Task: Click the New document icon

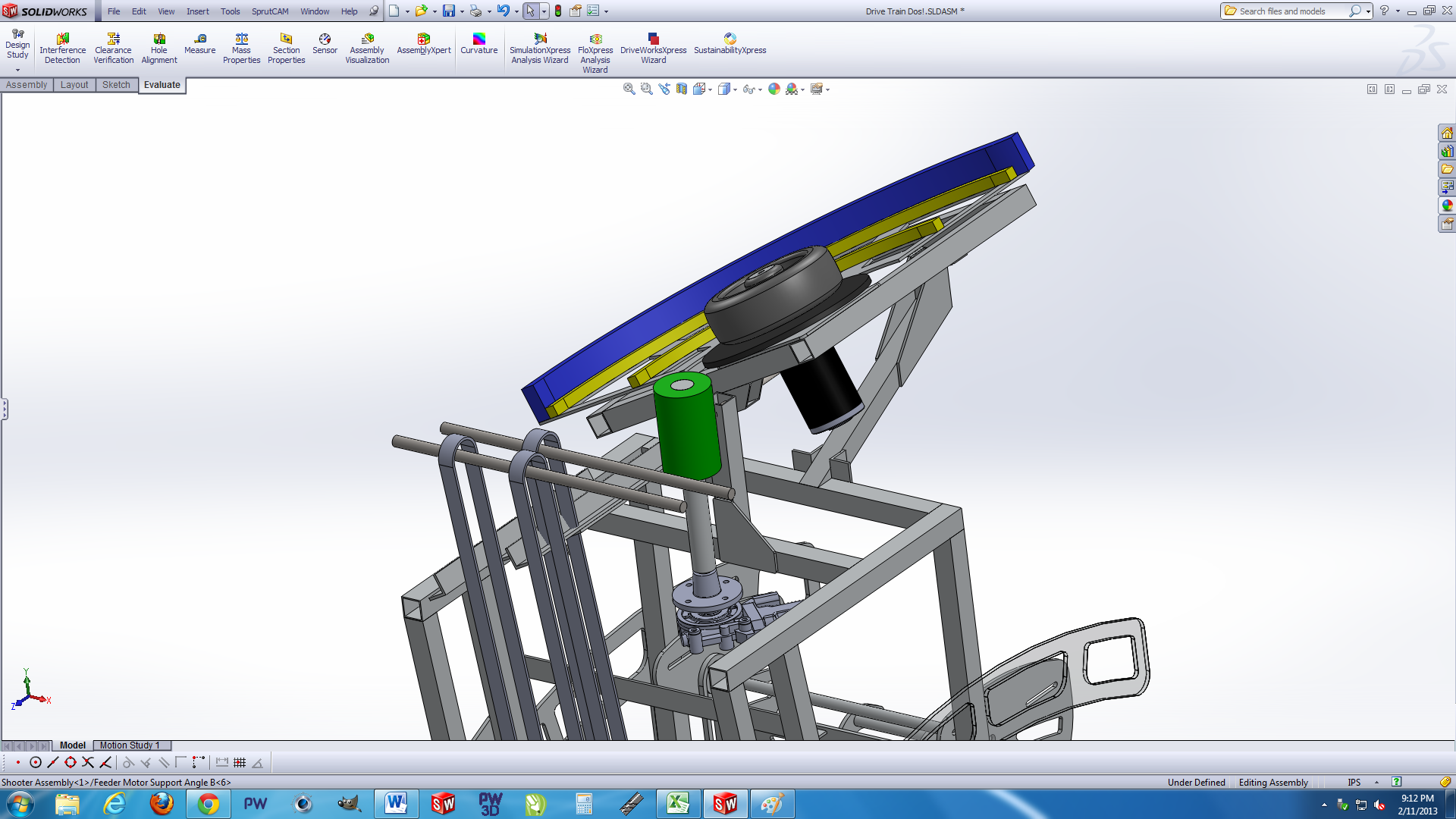Action: click(394, 11)
